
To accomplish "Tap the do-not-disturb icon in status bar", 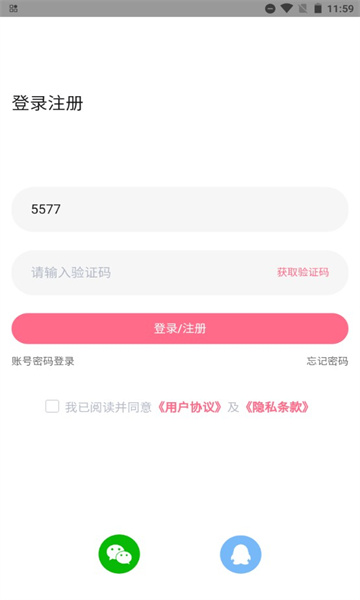I will click(x=270, y=8).
